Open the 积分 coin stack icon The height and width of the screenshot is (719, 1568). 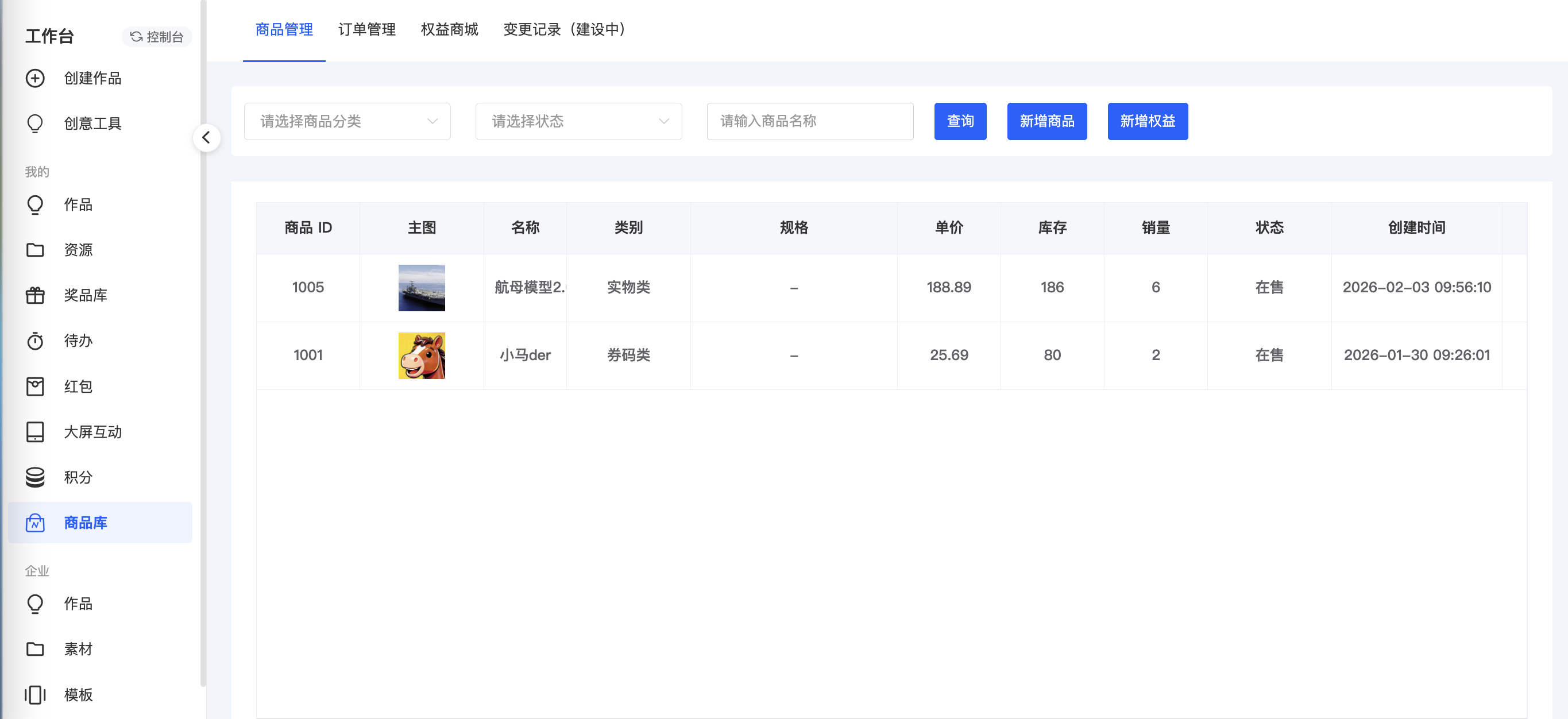pyautogui.click(x=35, y=477)
